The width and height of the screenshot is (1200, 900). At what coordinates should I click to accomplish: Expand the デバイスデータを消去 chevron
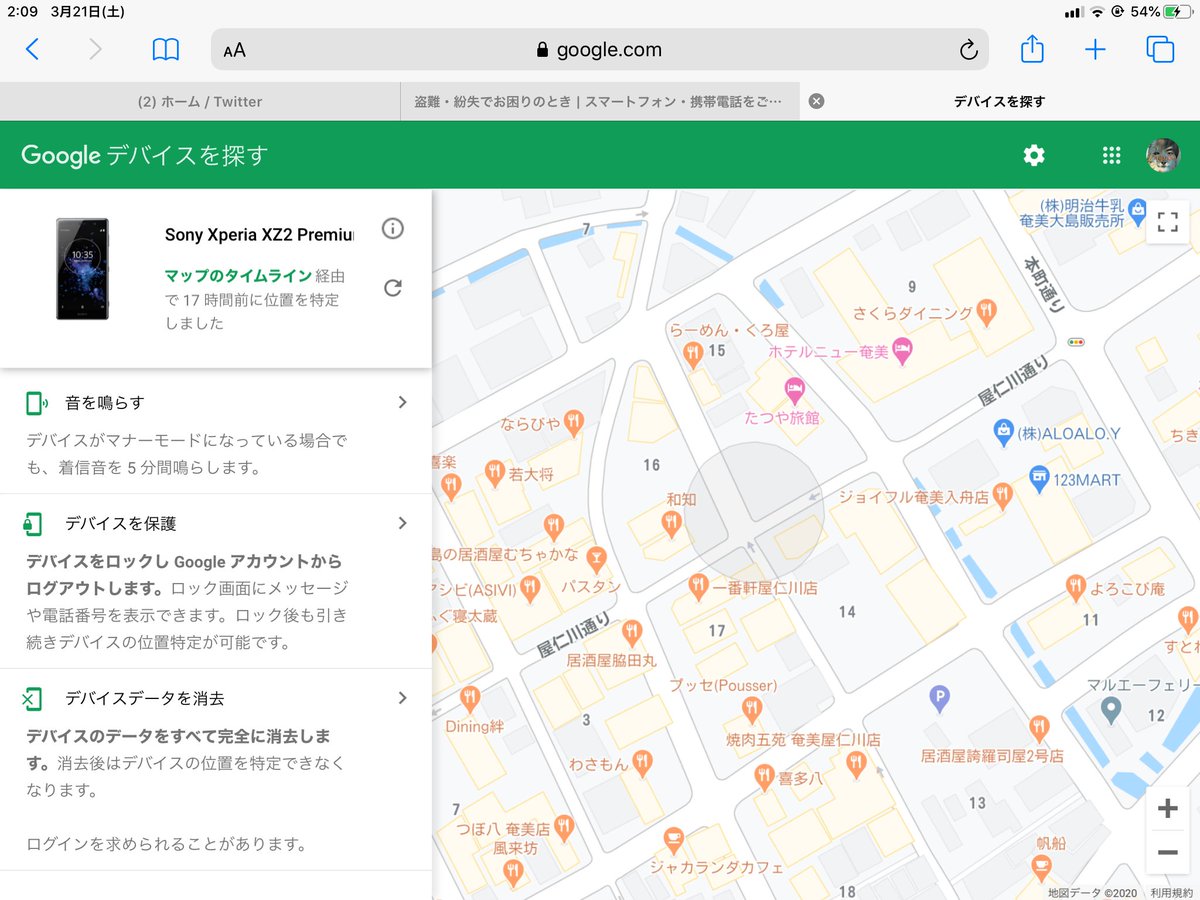pos(403,698)
